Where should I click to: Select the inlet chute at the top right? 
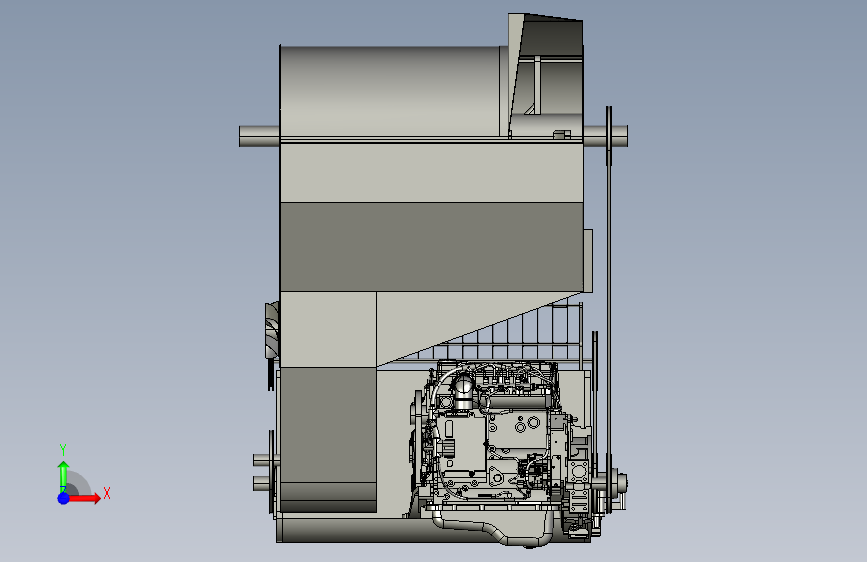click(x=546, y=75)
